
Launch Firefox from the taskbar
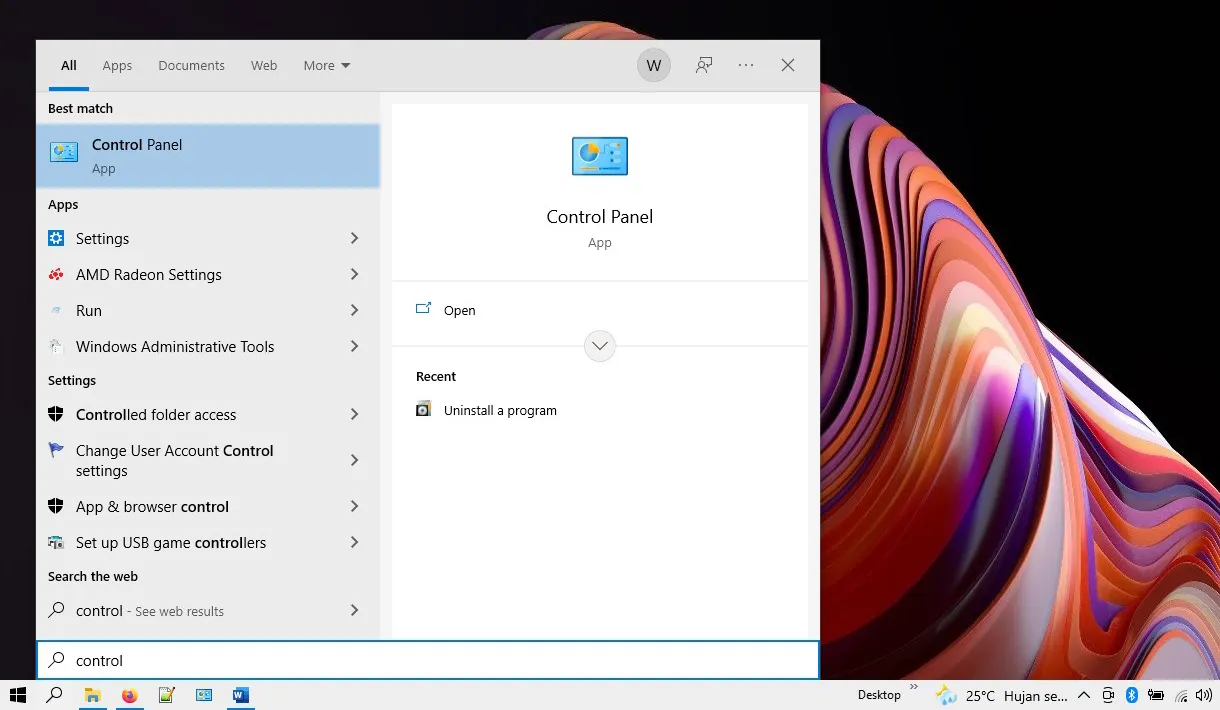click(130, 695)
